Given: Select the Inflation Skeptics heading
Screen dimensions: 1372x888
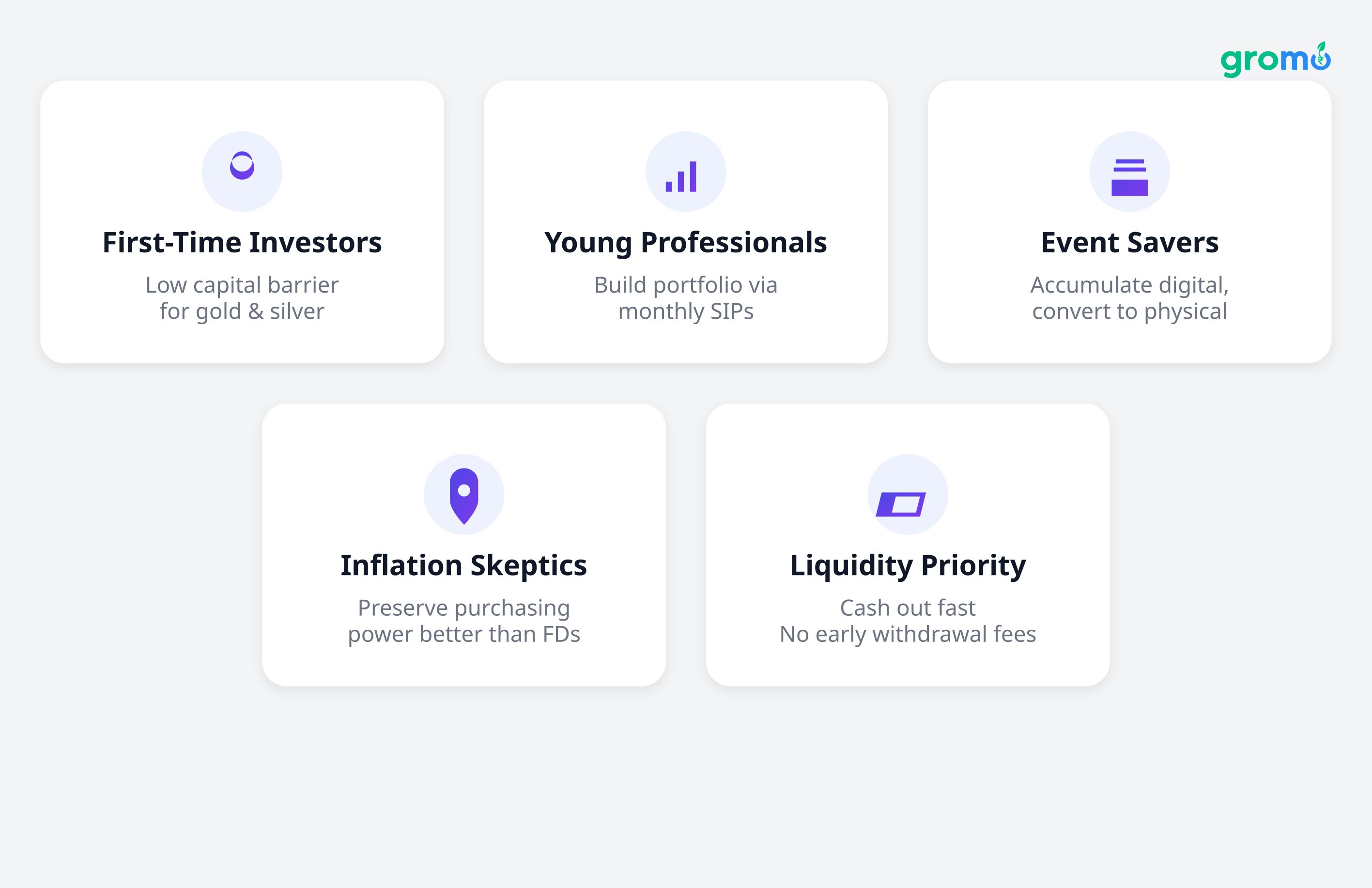Looking at the screenshot, I should tap(463, 565).
